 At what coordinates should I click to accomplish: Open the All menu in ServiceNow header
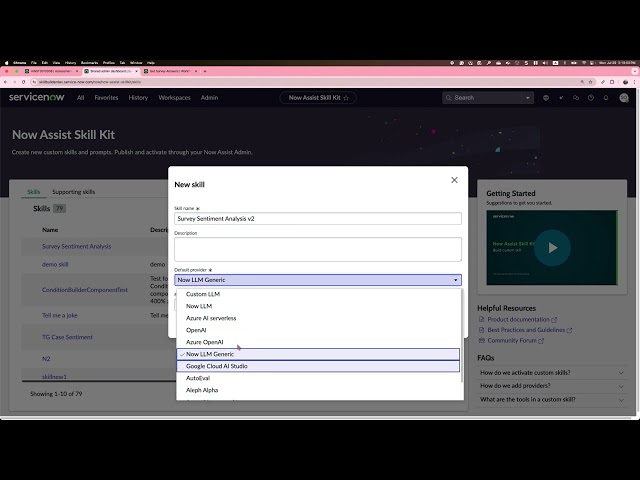(80, 98)
